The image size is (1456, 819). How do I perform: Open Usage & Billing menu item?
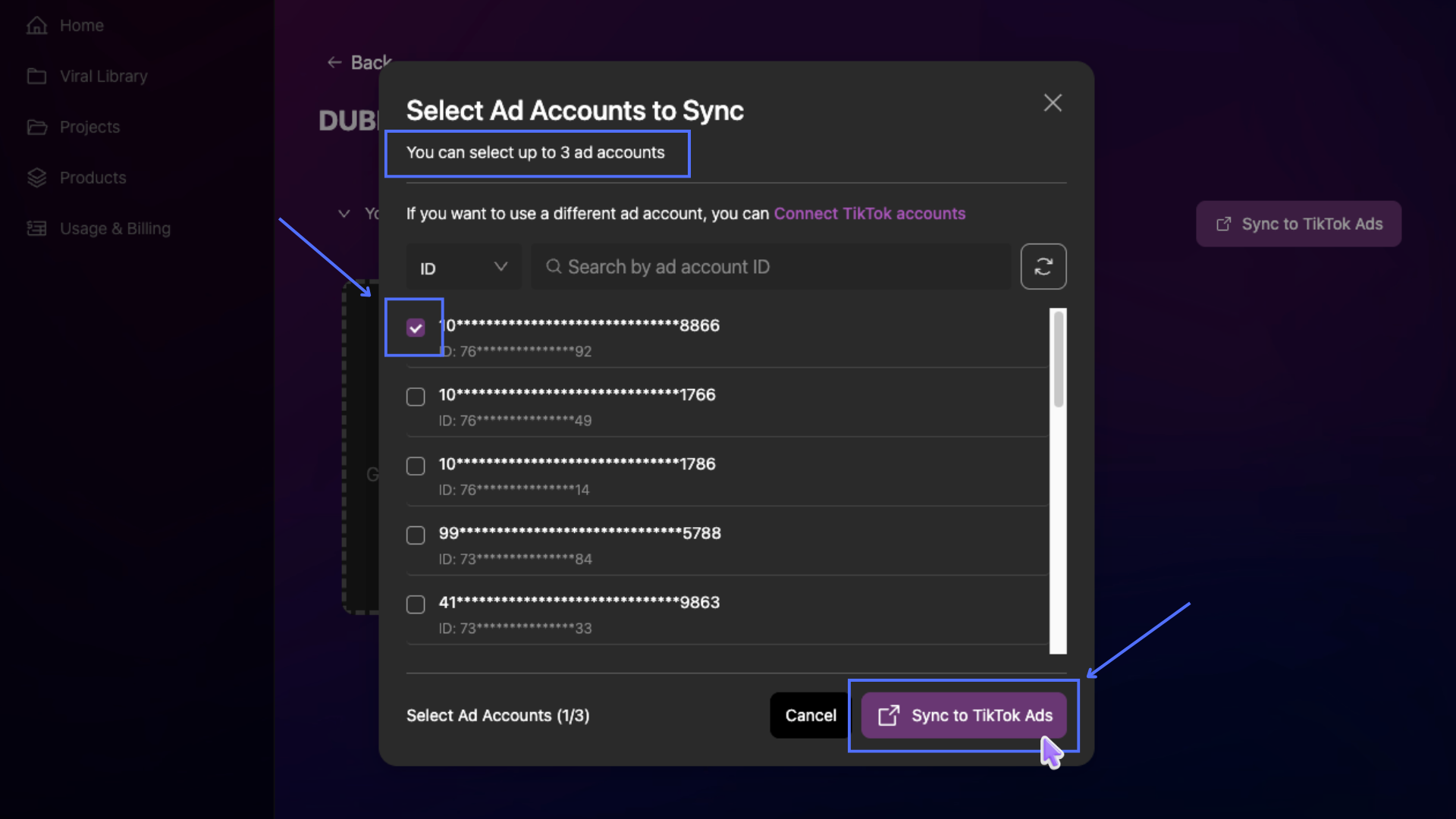pyautogui.click(x=115, y=229)
